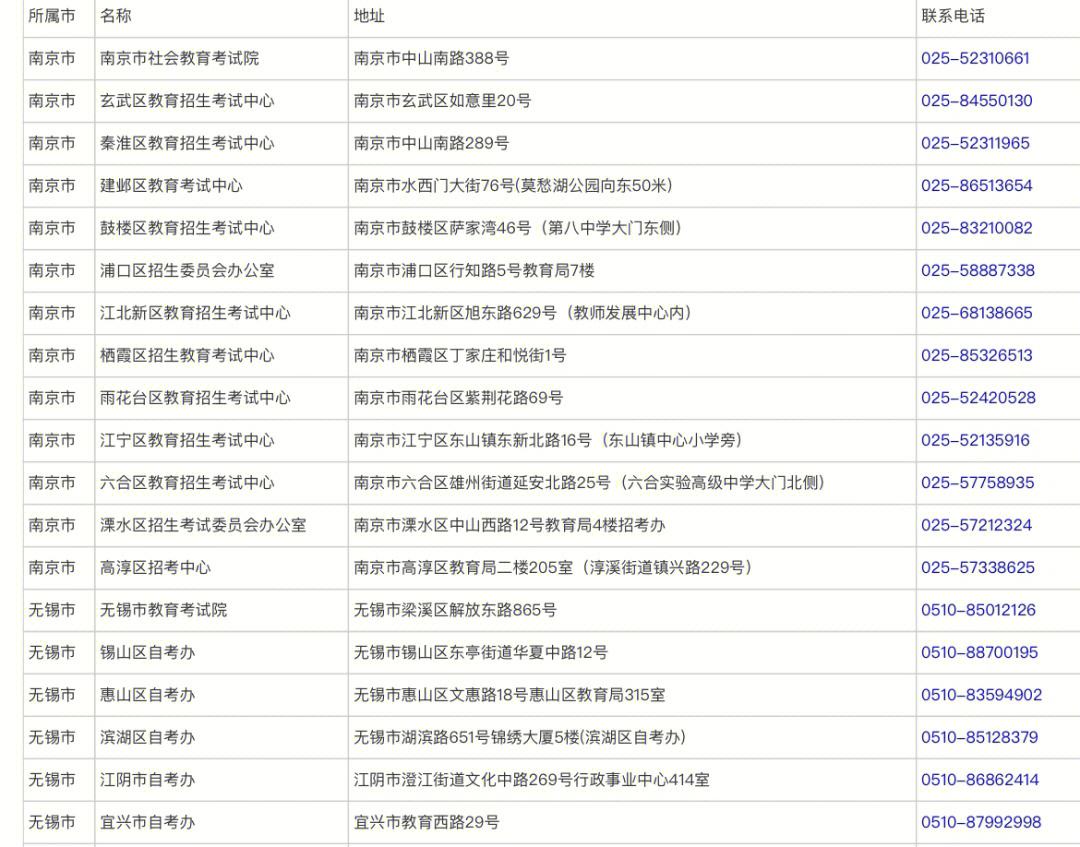Select the address containing 行知路5号教育局7楼
Viewport: 1080px width, 847px height.
[474, 271]
